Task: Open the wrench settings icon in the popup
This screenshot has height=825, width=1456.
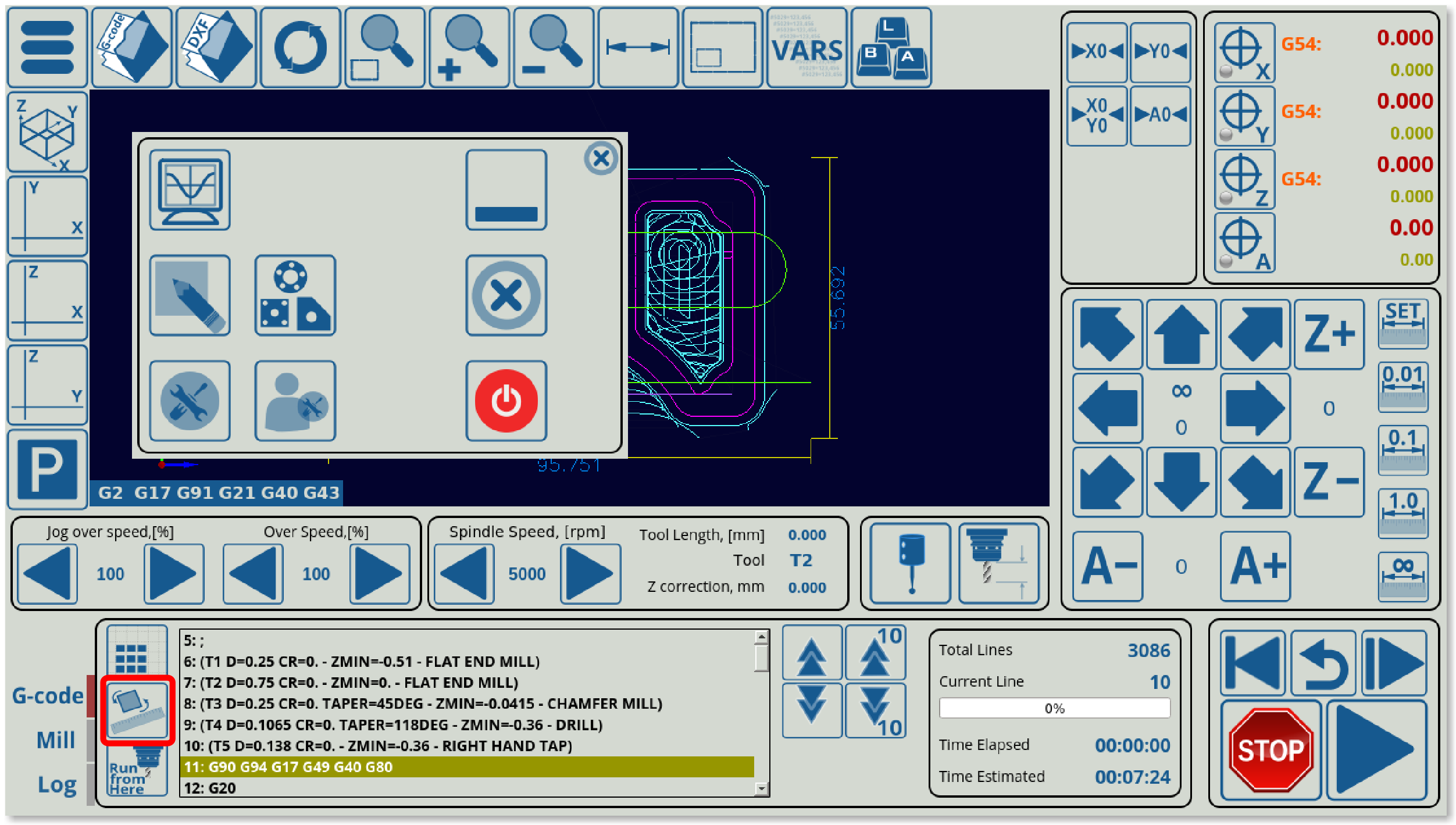Action: 190,401
